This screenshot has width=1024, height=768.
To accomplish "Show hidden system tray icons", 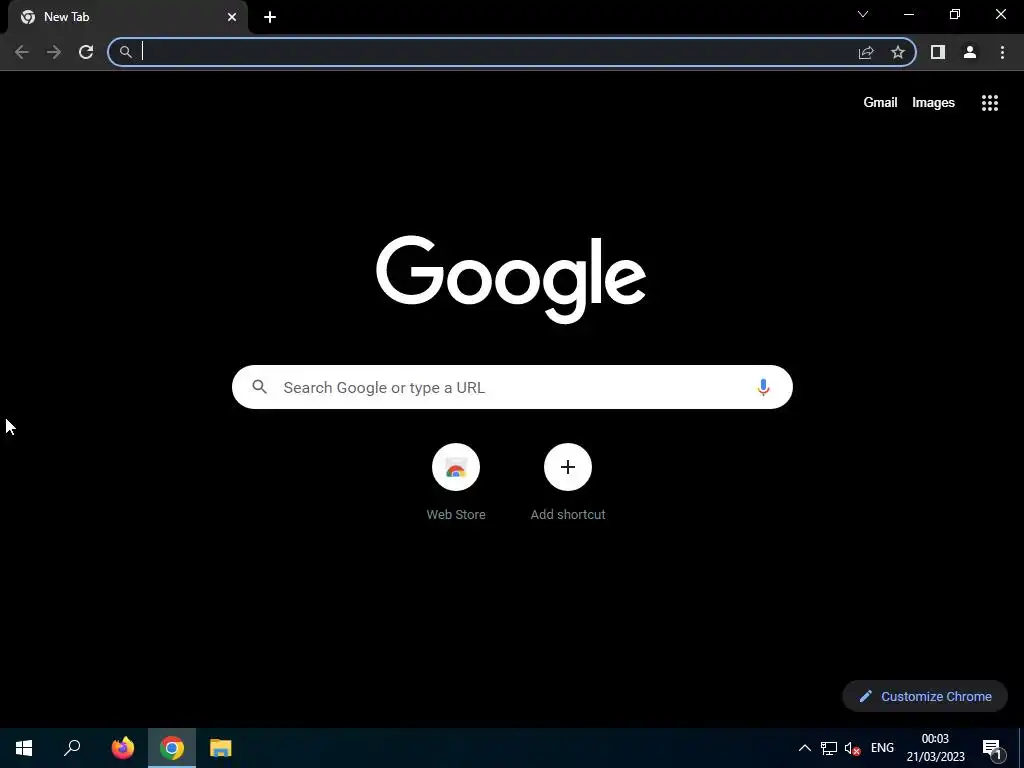I will (805, 748).
